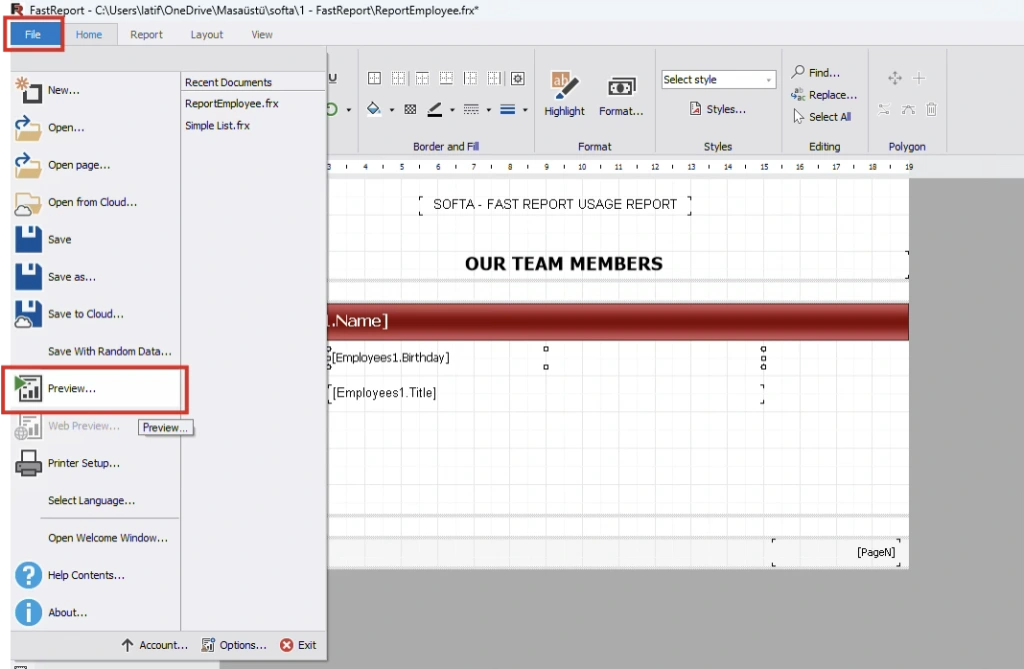Open the fill color dropdown arrow
The height and width of the screenshot is (669, 1024).
click(x=392, y=110)
